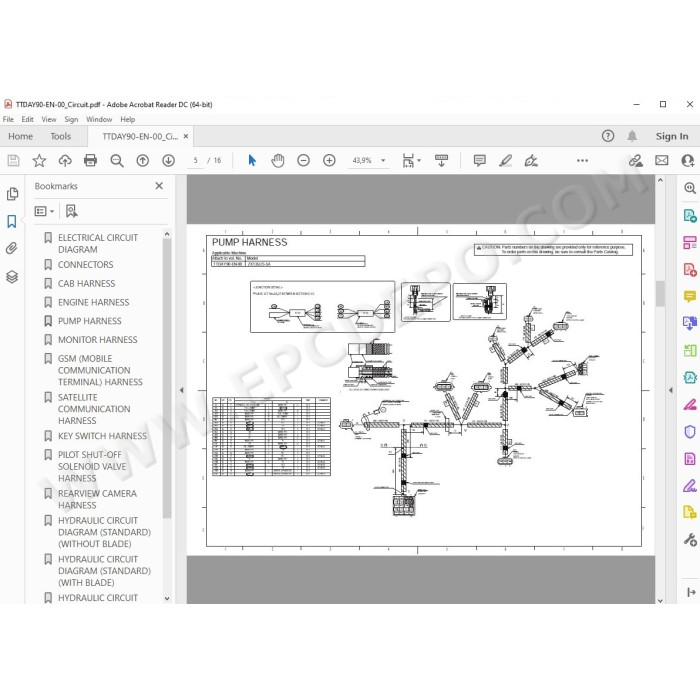
Task: Open the Help menu
Action: [x=127, y=119]
